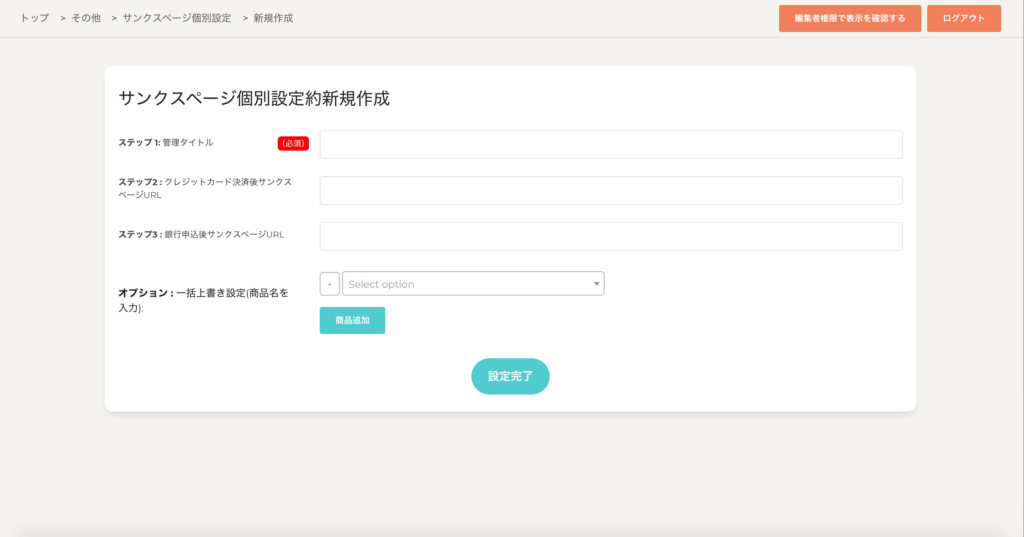Click the ステップ1 管理タイトル label
The width and height of the screenshot is (1024, 537).
click(x=166, y=143)
